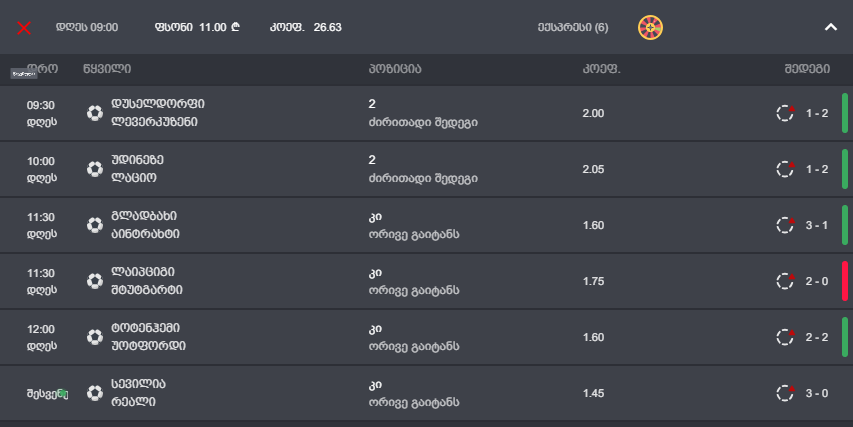The width and height of the screenshot is (853, 427).
Task: Click the stats circle icon beside 1 - 2 დუსელდორფი result
Action: click(785, 113)
